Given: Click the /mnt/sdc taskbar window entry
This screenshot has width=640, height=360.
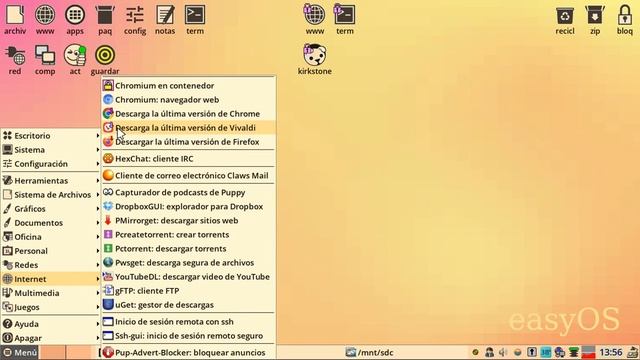Looking at the screenshot, I should [370, 352].
